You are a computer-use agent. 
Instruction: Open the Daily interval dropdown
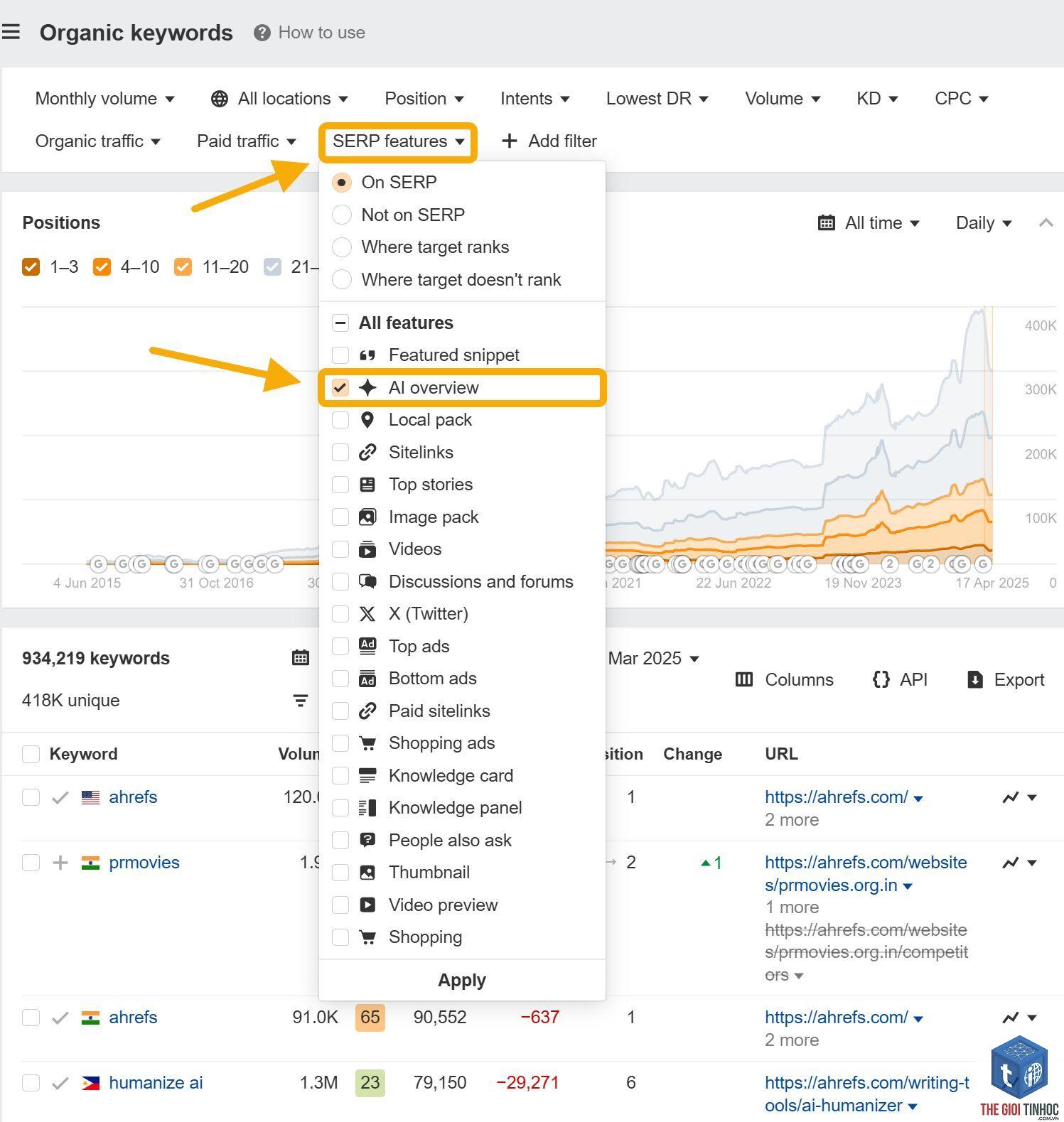pyautogui.click(x=983, y=223)
